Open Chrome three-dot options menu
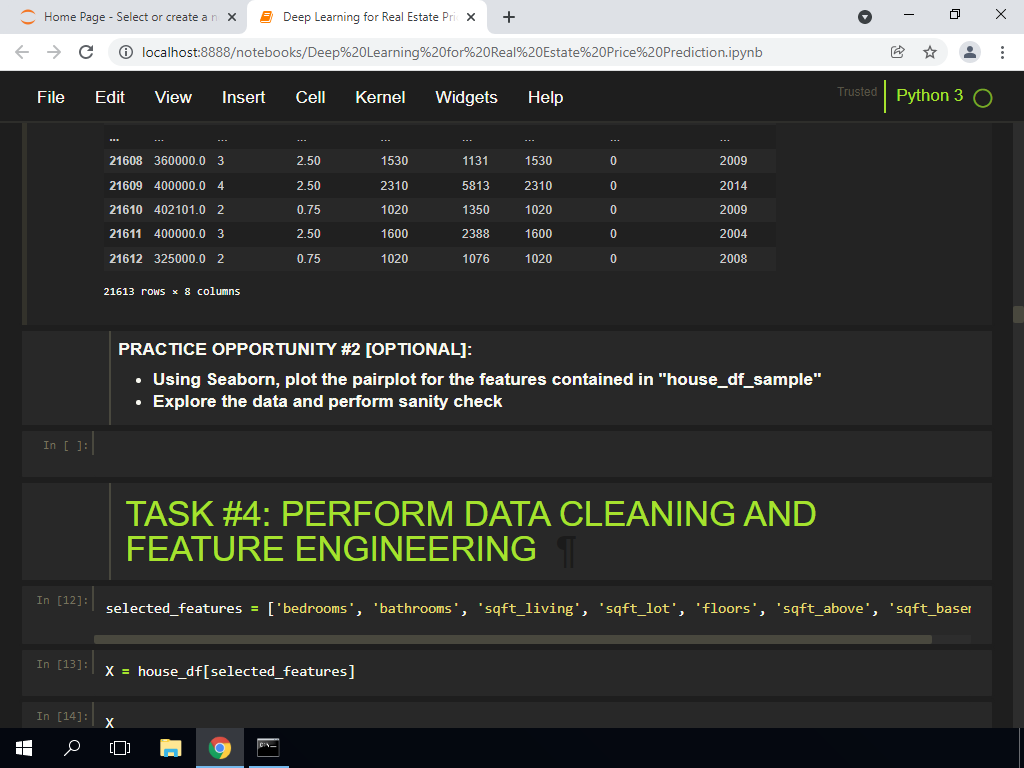The width and height of the screenshot is (1024, 768). click(1002, 52)
